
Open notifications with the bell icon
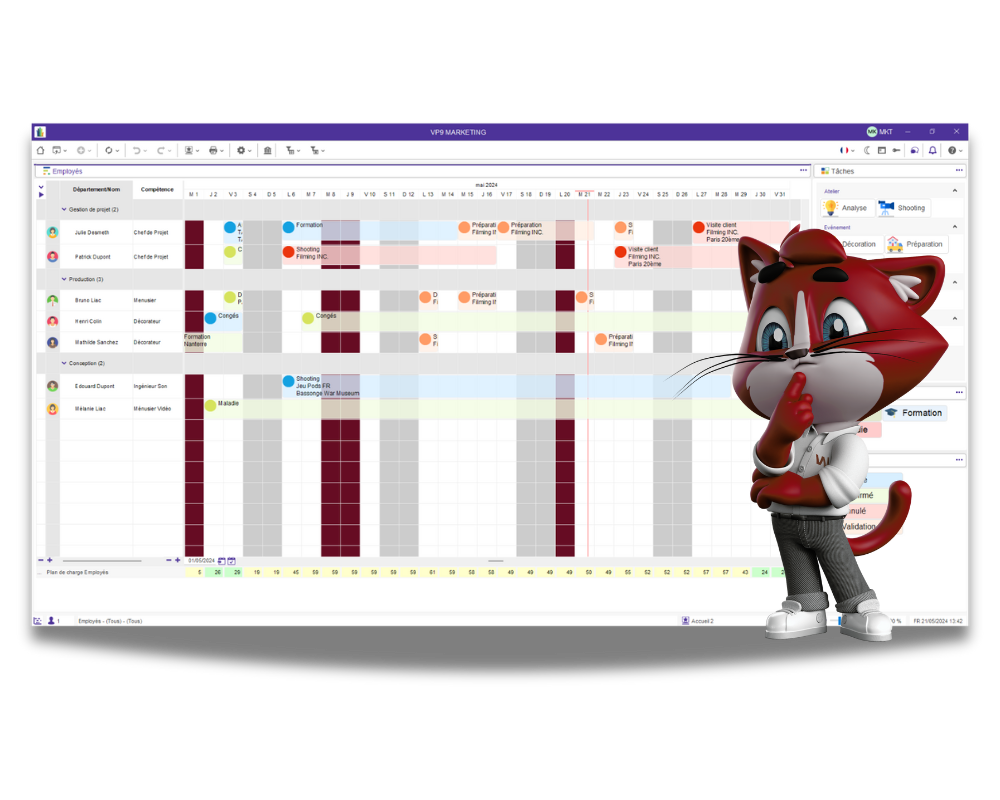[x=932, y=151]
